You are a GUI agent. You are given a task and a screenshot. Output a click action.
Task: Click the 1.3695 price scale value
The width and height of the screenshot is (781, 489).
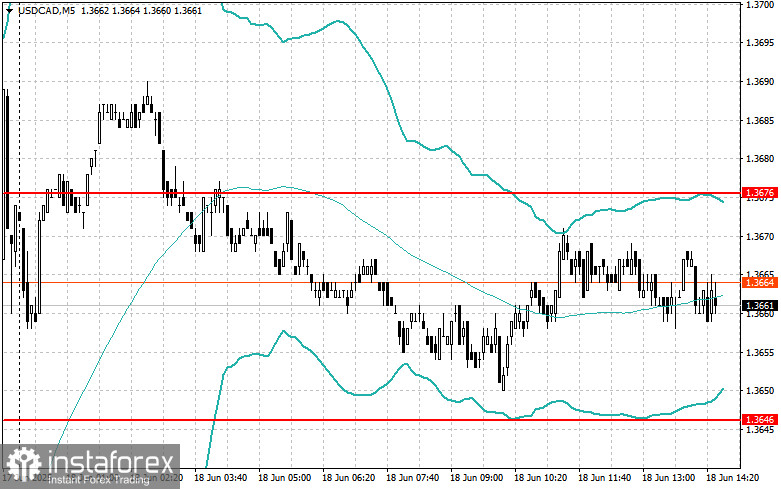pyautogui.click(x=760, y=43)
